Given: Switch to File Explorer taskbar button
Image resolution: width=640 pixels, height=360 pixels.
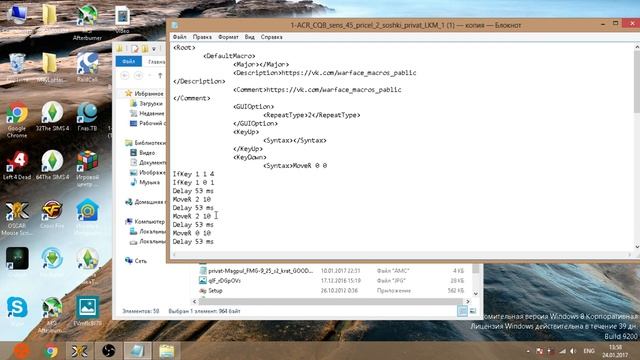Looking at the screenshot, I should click(x=167, y=351).
